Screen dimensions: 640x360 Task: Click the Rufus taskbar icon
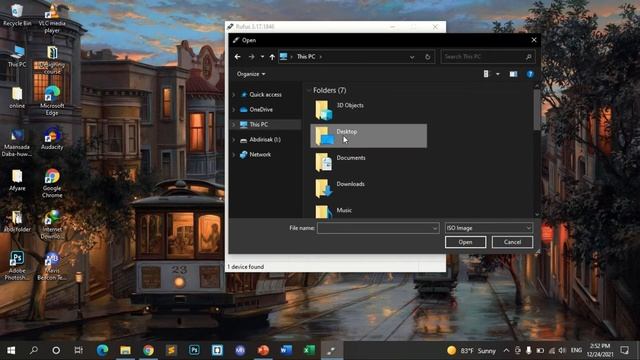(x=332, y=350)
